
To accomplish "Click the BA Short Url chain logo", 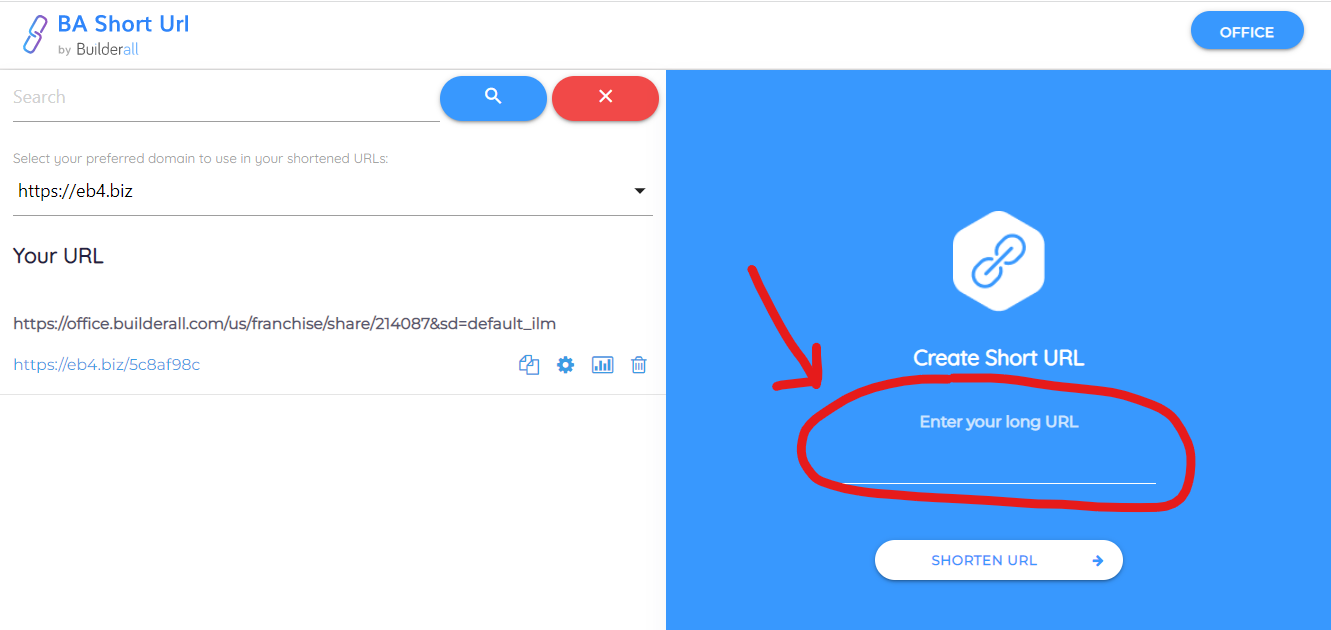I will point(35,34).
